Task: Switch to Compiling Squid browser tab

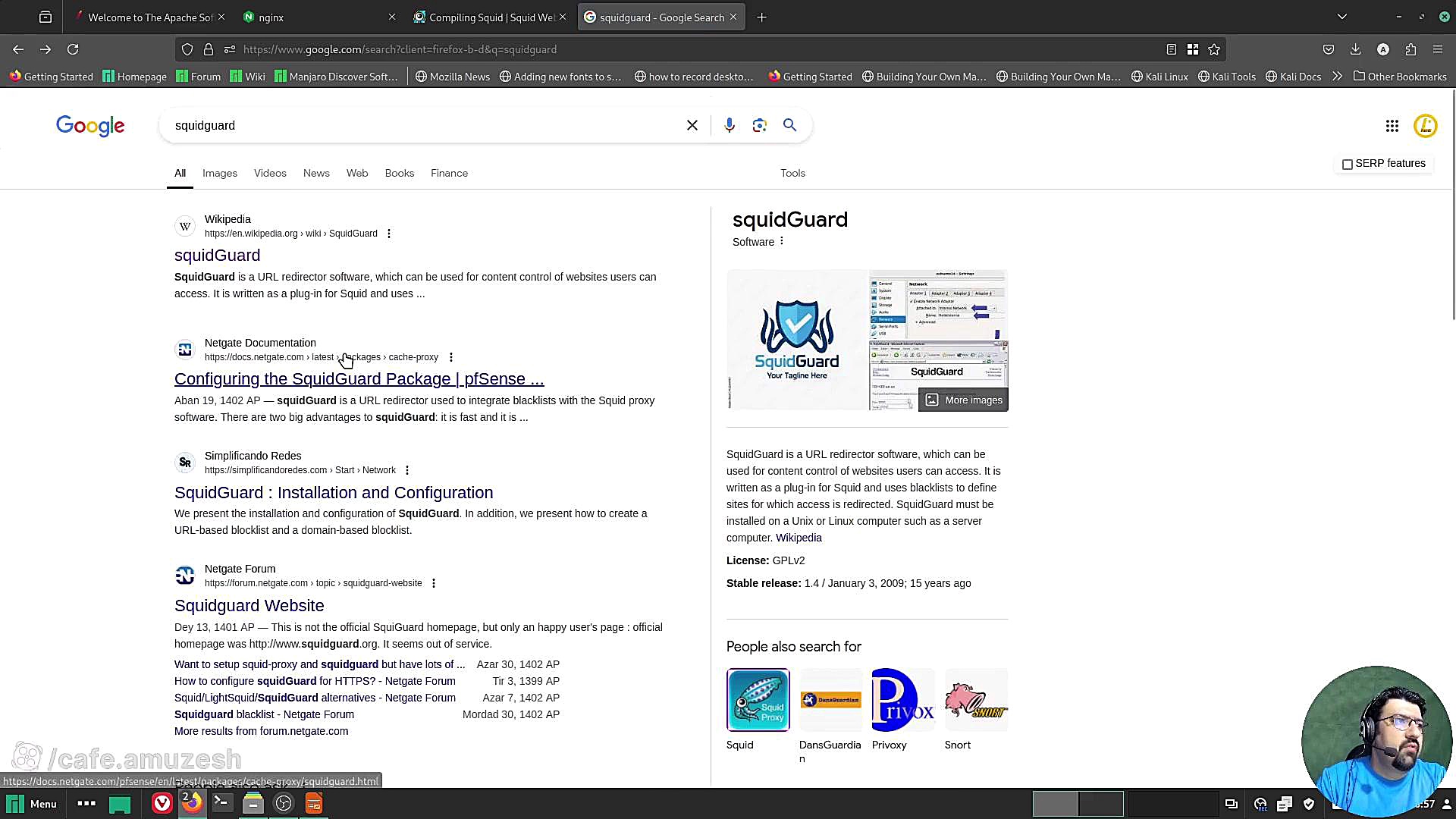Action: click(489, 17)
